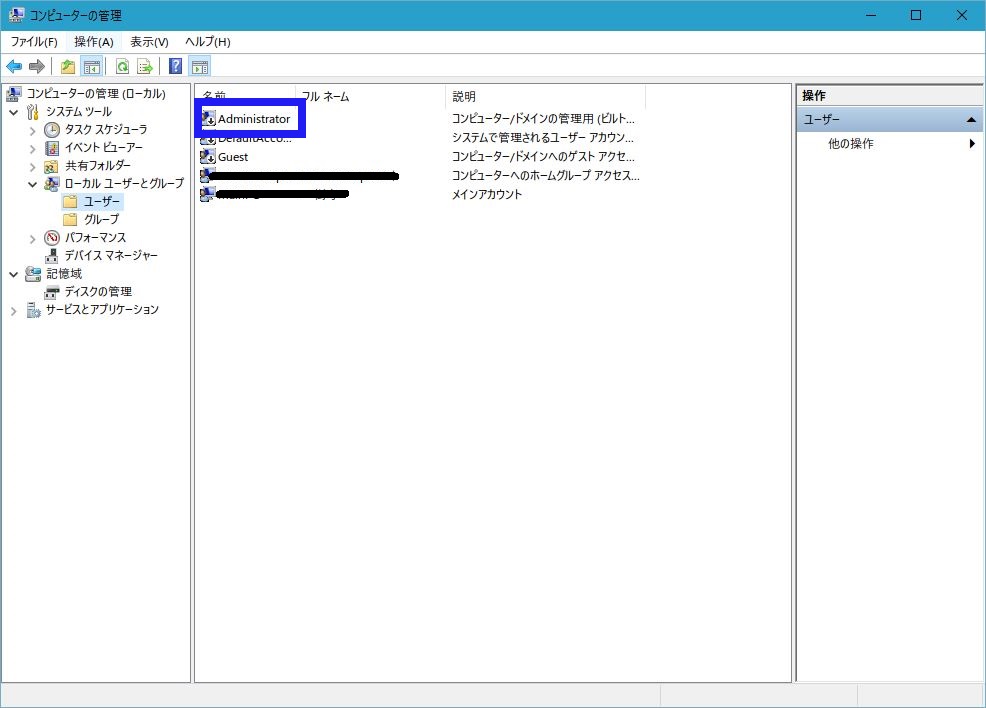Open Help via the question mark icon
The height and width of the screenshot is (708, 986).
(176, 66)
